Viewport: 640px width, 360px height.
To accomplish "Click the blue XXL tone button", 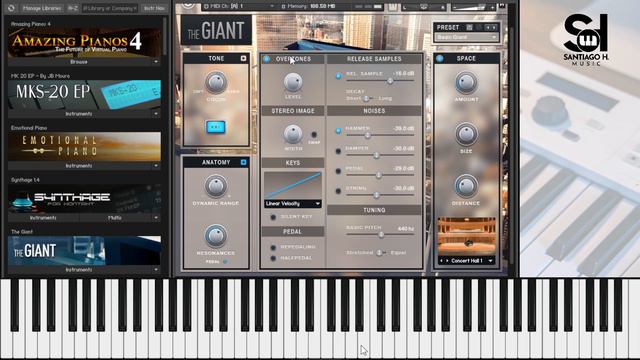I will click(216, 127).
